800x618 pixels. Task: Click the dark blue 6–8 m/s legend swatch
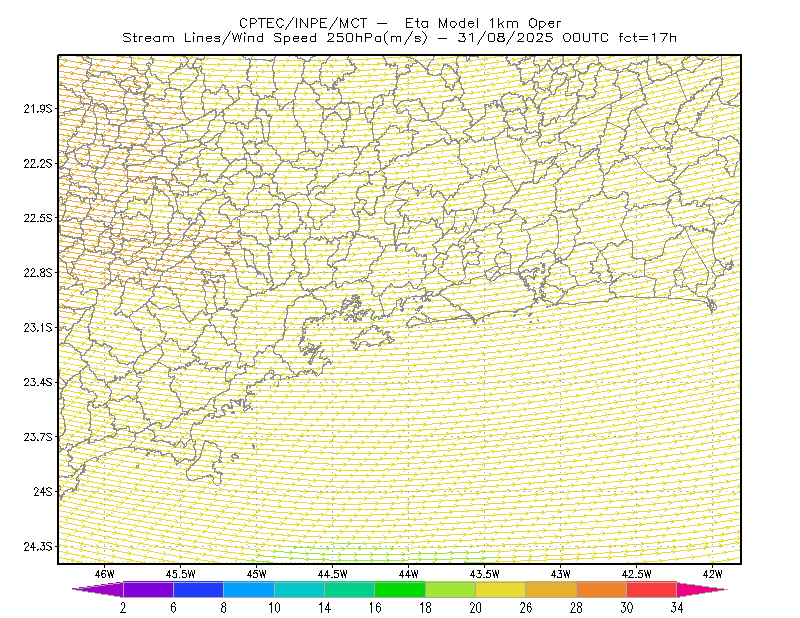click(x=198, y=589)
